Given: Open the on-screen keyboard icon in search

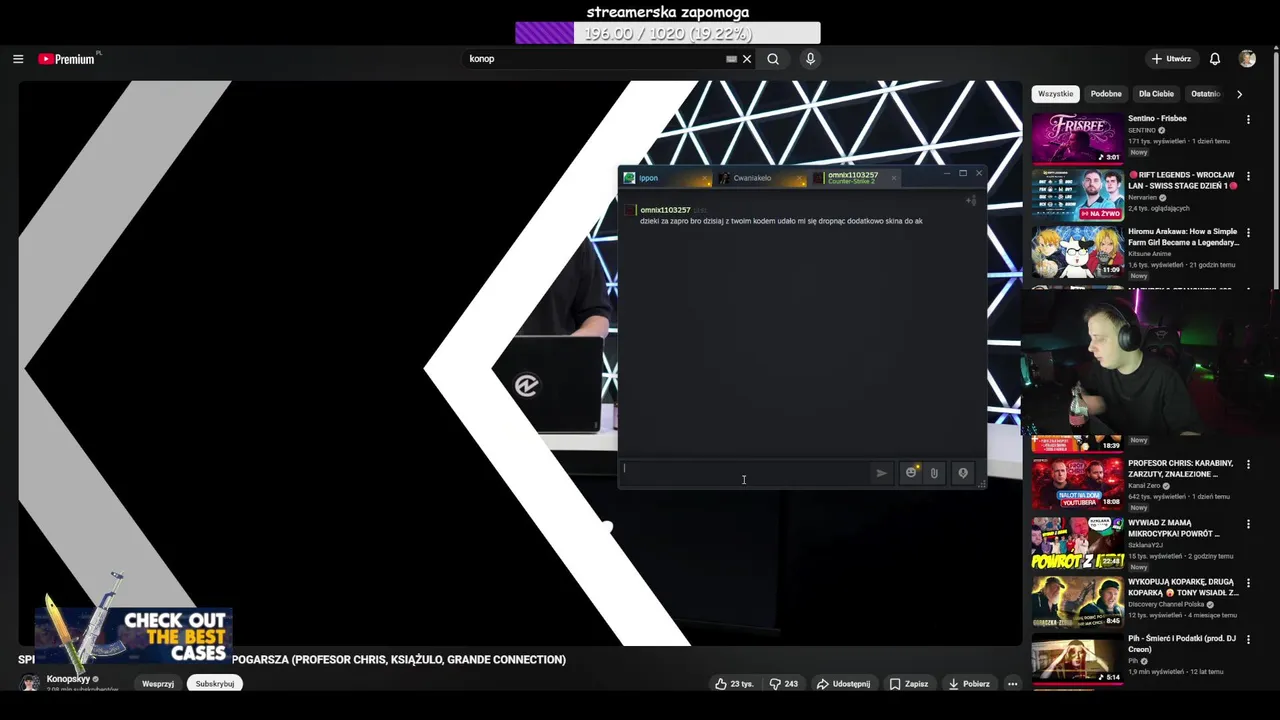Looking at the screenshot, I should point(731,59).
